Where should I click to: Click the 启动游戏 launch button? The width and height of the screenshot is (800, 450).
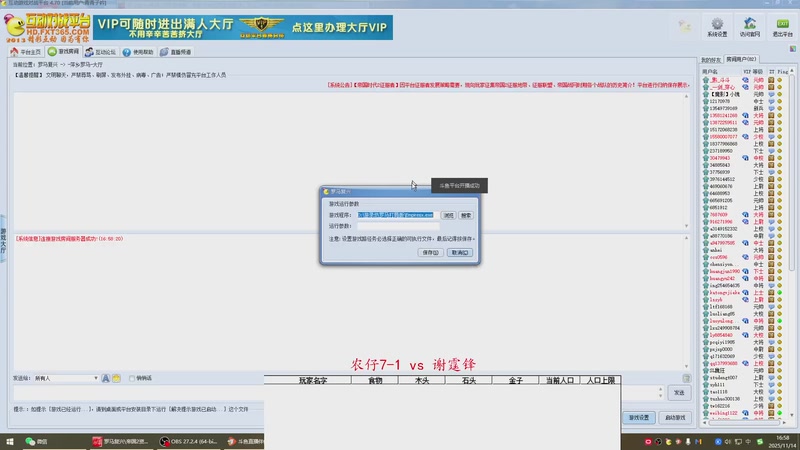tap(675, 417)
